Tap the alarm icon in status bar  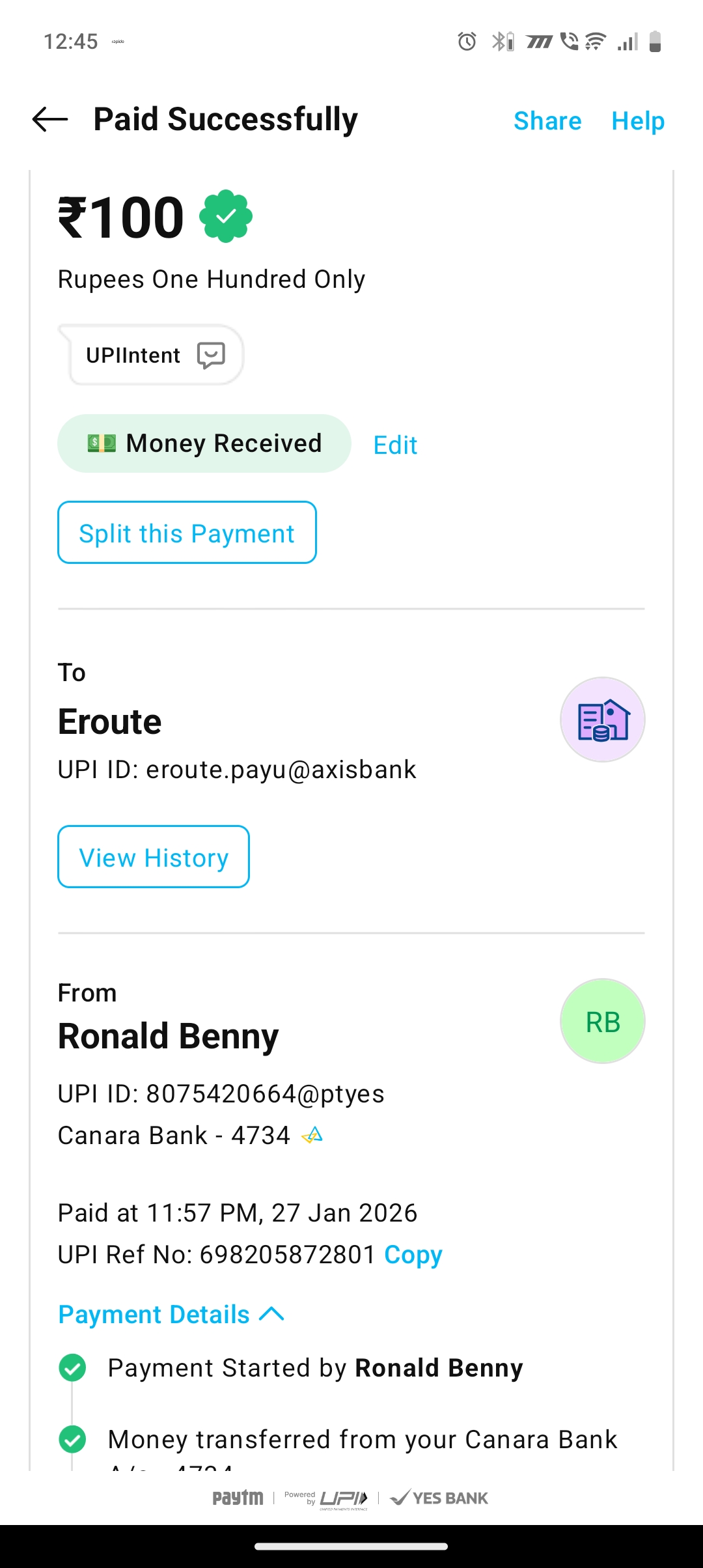click(467, 42)
